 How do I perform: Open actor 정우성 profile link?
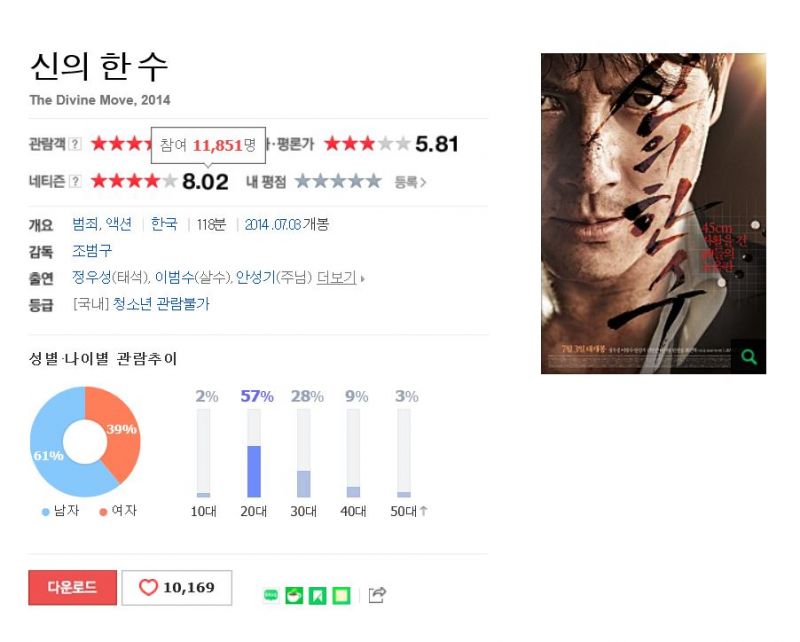[92, 277]
